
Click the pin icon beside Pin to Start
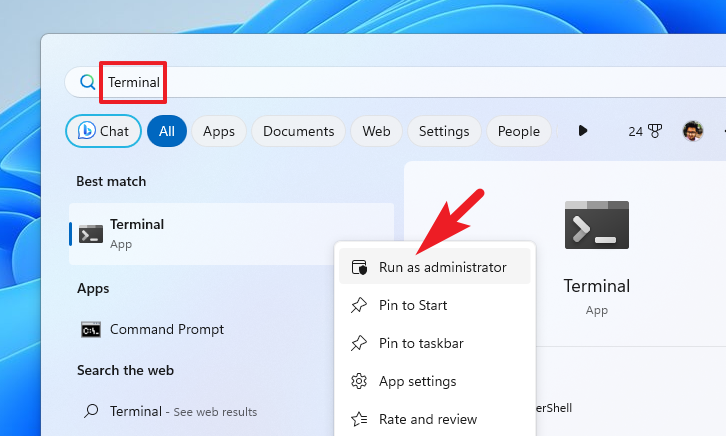(x=359, y=305)
